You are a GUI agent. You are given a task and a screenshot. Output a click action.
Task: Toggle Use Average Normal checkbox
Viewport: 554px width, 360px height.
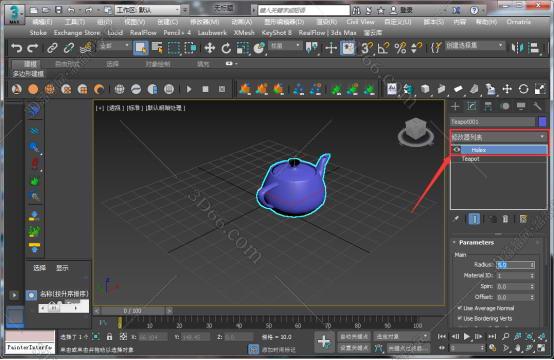point(460,308)
